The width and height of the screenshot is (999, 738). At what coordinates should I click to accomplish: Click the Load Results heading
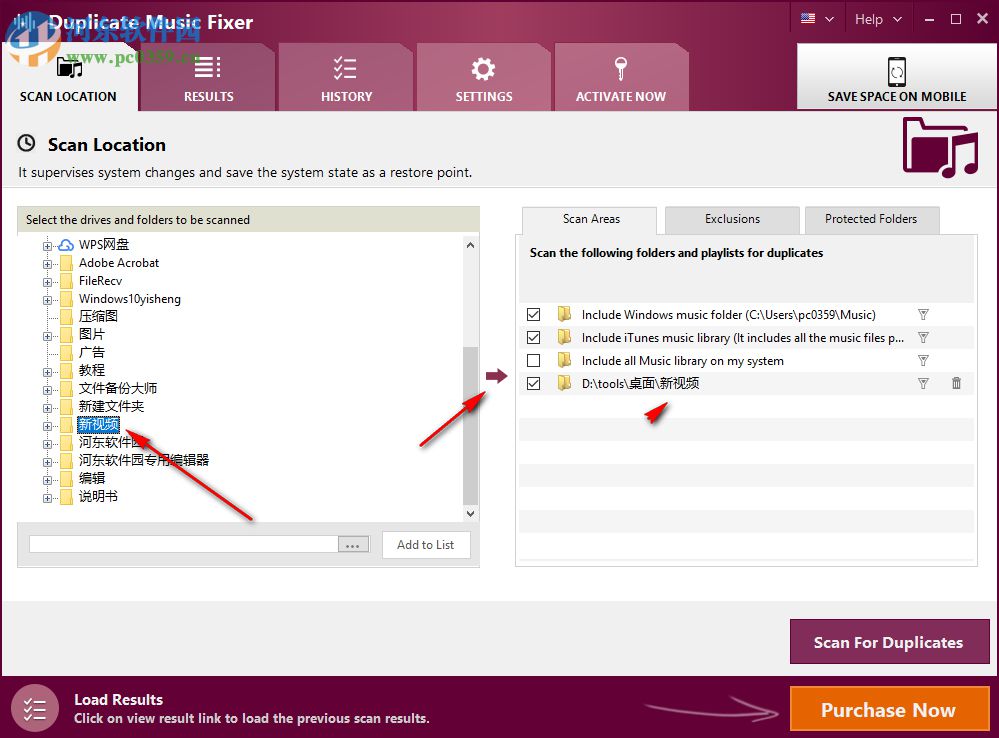tap(119, 699)
